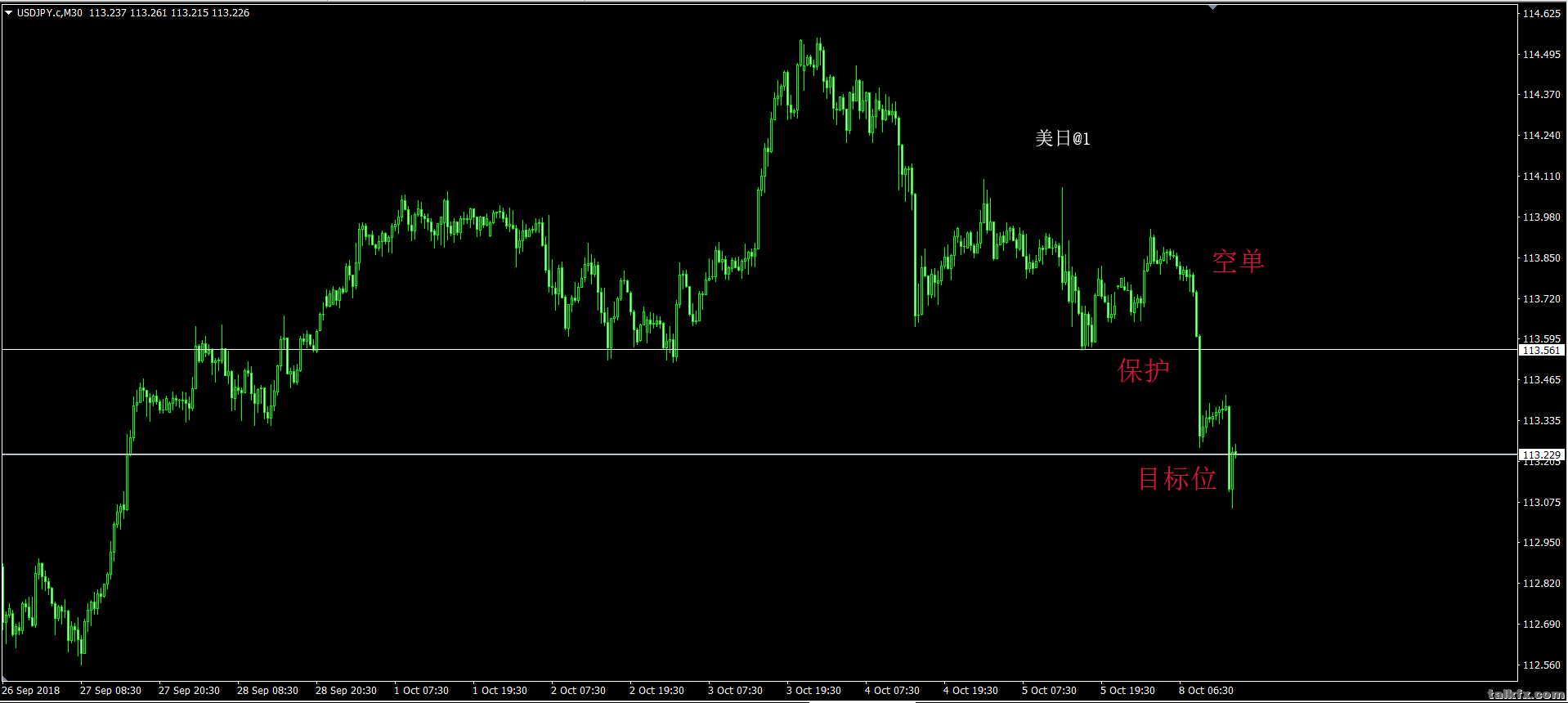Click the 113.229 price tag on axis
Screen dimensions: 1568x703
pos(1542,454)
